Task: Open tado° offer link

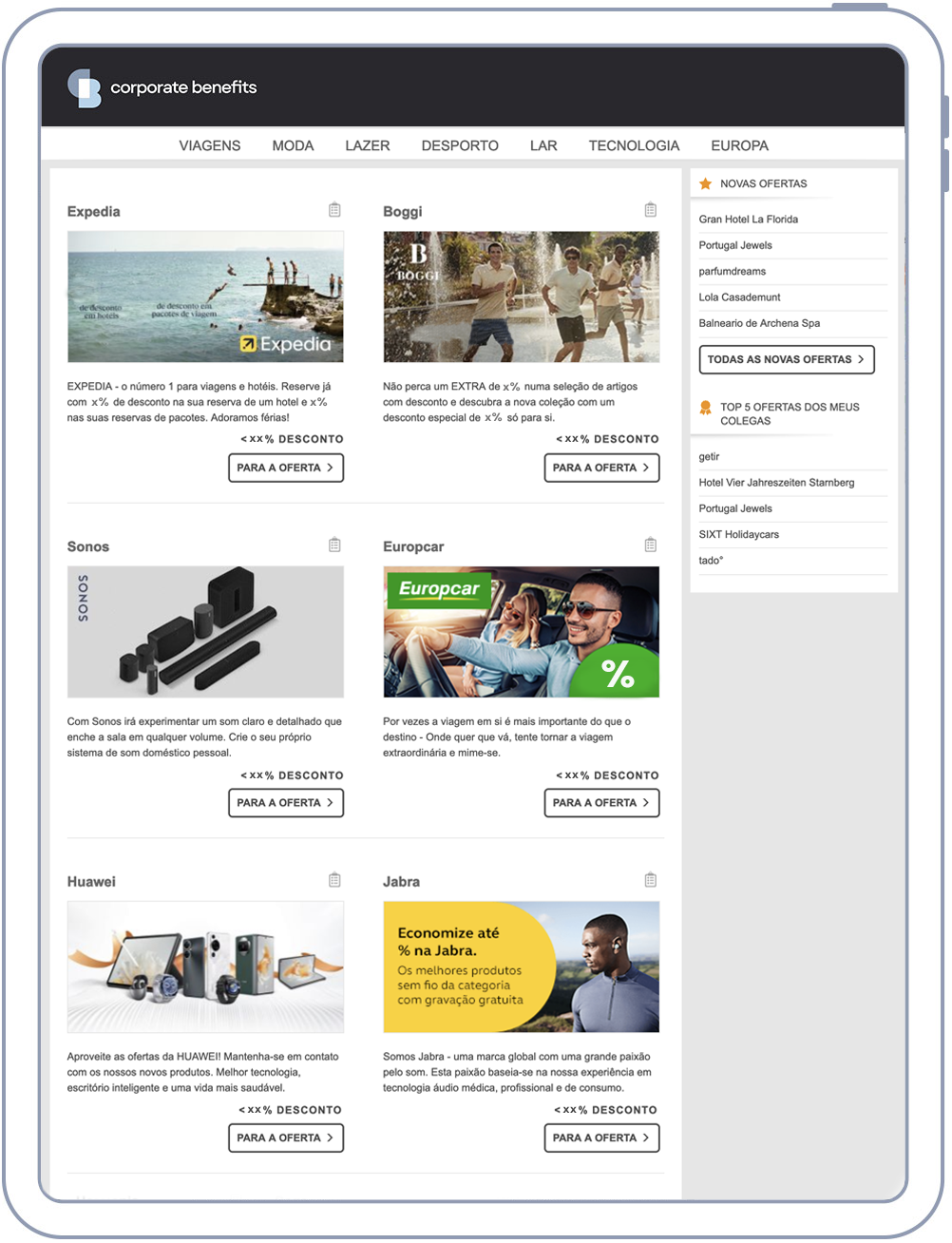Action: tap(712, 561)
